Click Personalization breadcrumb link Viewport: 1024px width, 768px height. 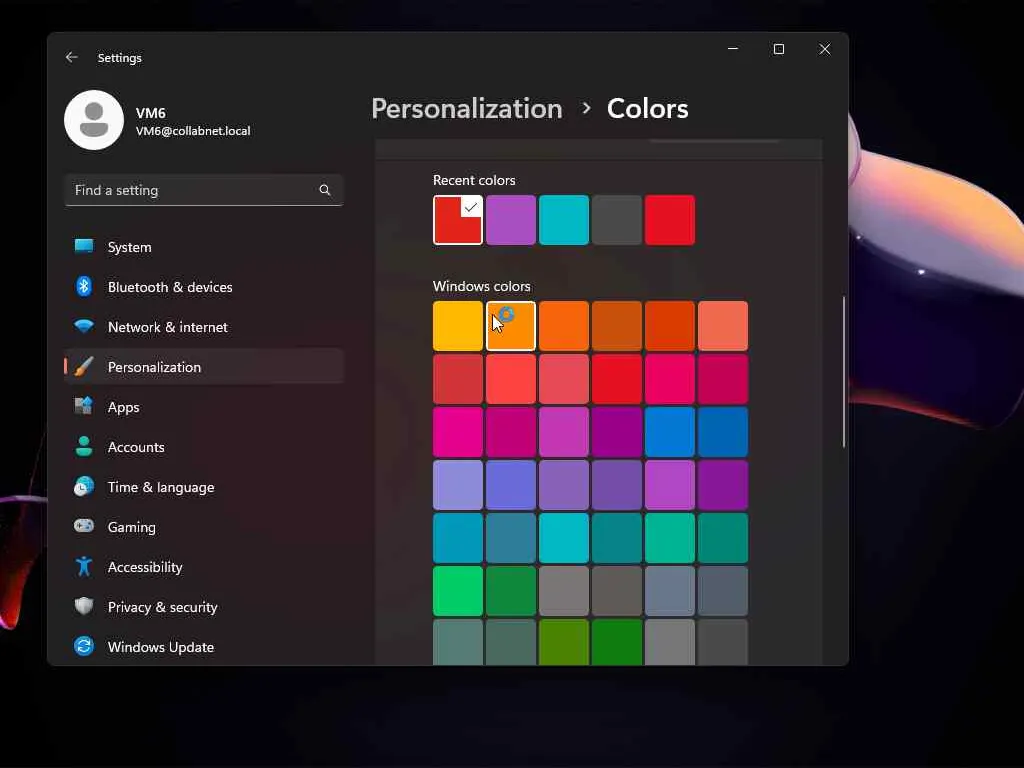466,108
